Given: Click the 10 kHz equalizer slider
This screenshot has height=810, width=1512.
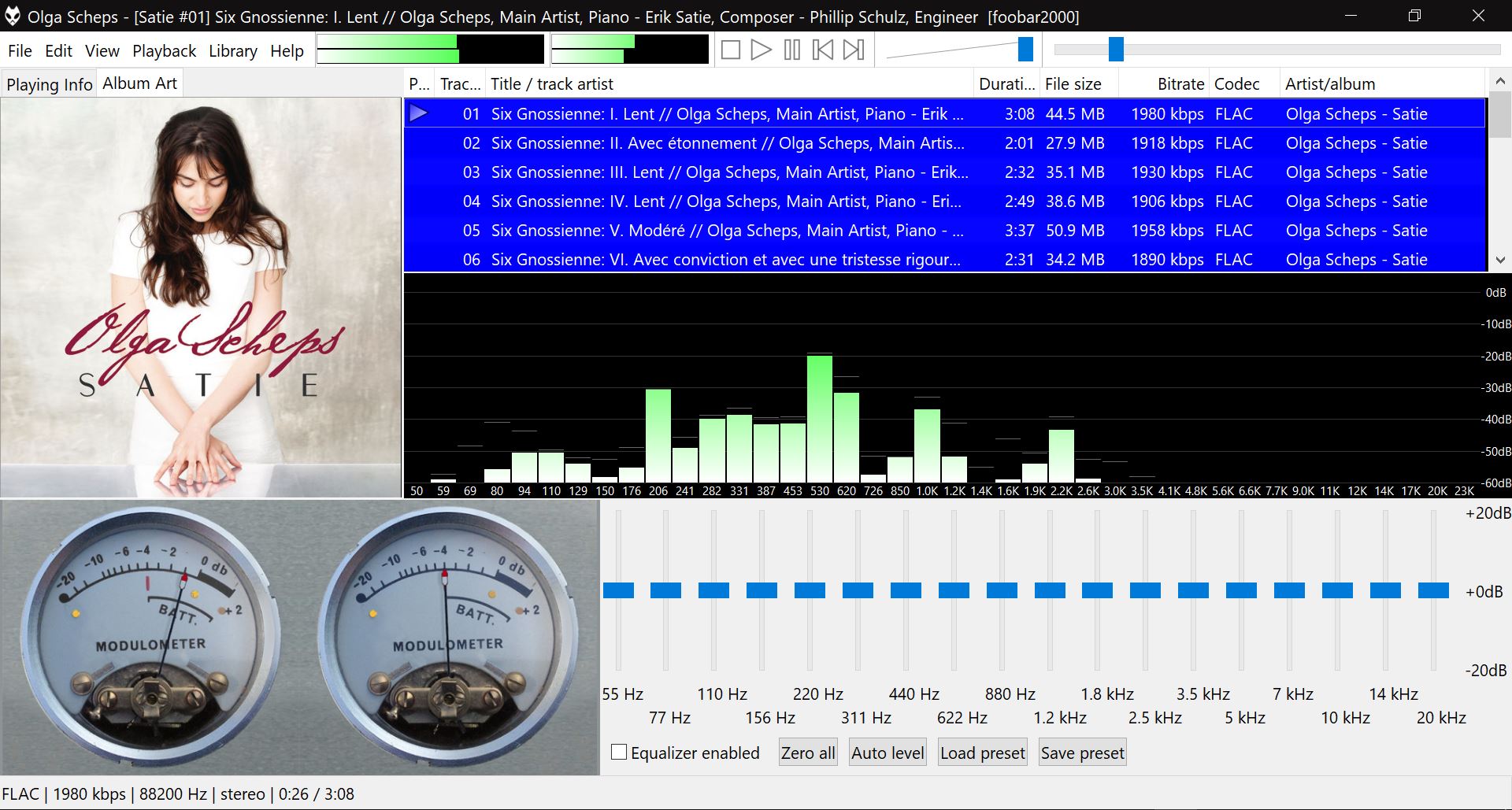Looking at the screenshot, I should tap(1337, 590).
